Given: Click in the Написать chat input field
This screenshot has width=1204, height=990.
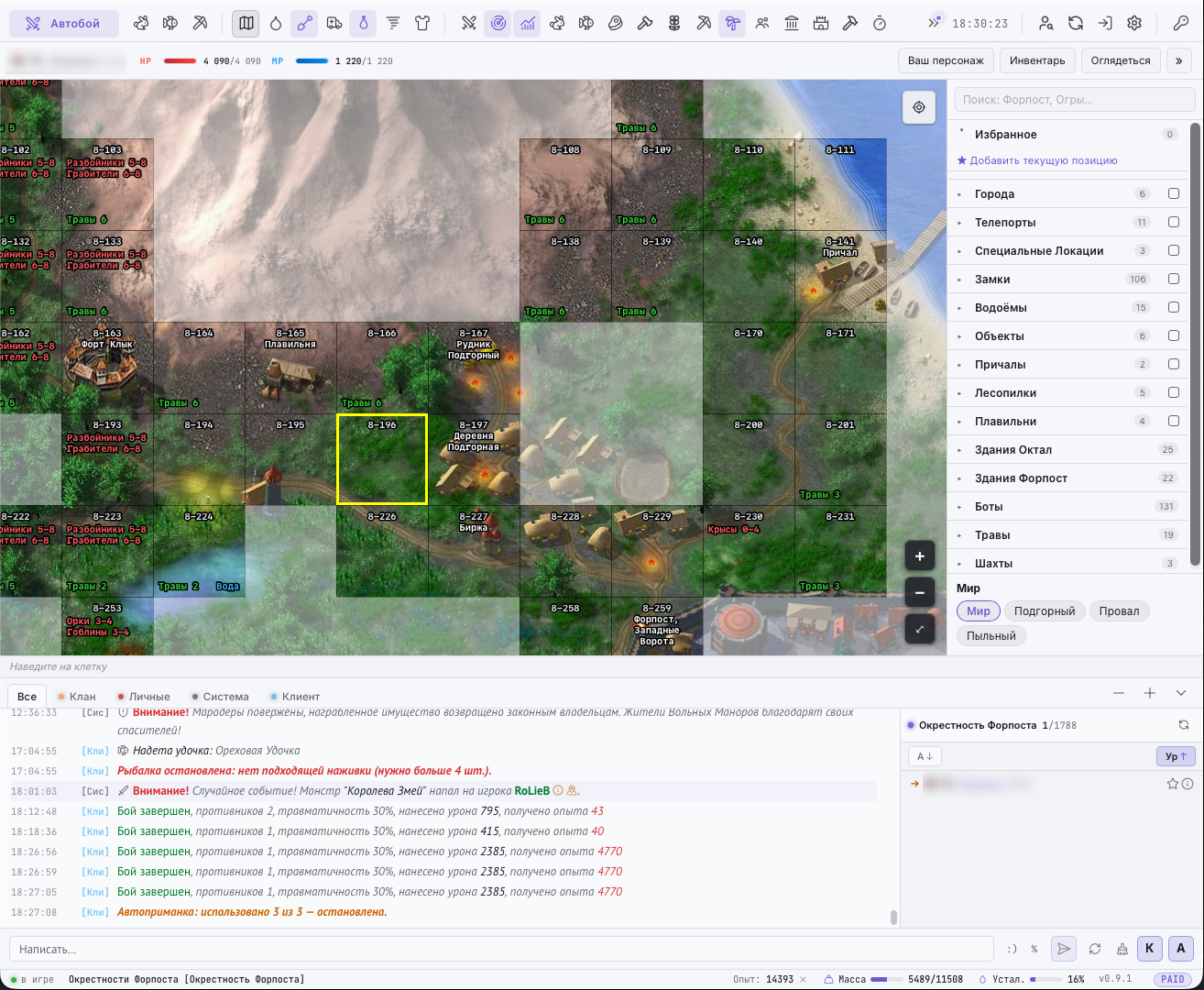Looking at the screenshot, I should pyautogui.click(x=501, y=949).
